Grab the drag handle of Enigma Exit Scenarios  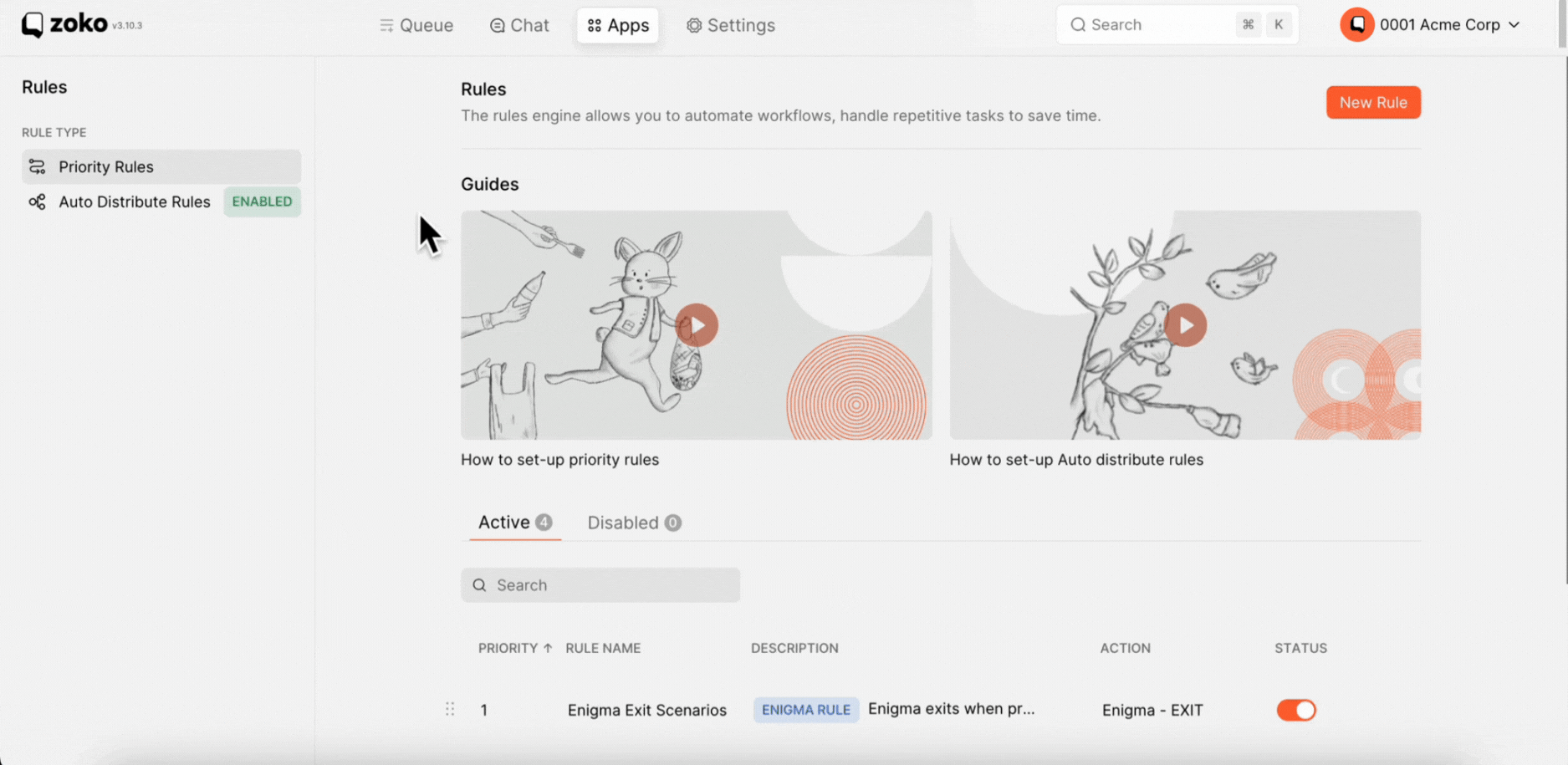click(450, 710)
